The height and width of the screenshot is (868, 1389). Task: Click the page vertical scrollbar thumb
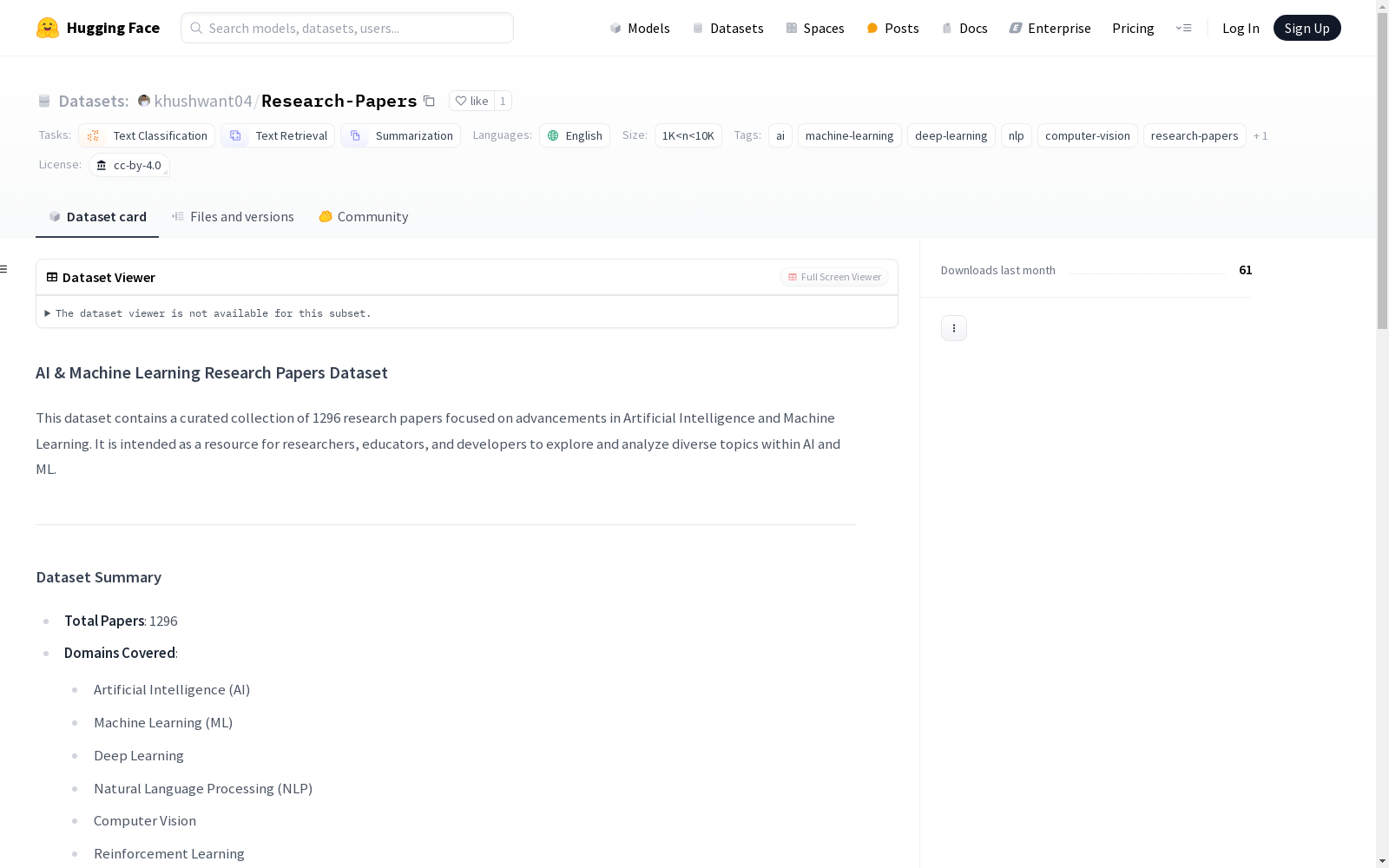pos(1382,170)
